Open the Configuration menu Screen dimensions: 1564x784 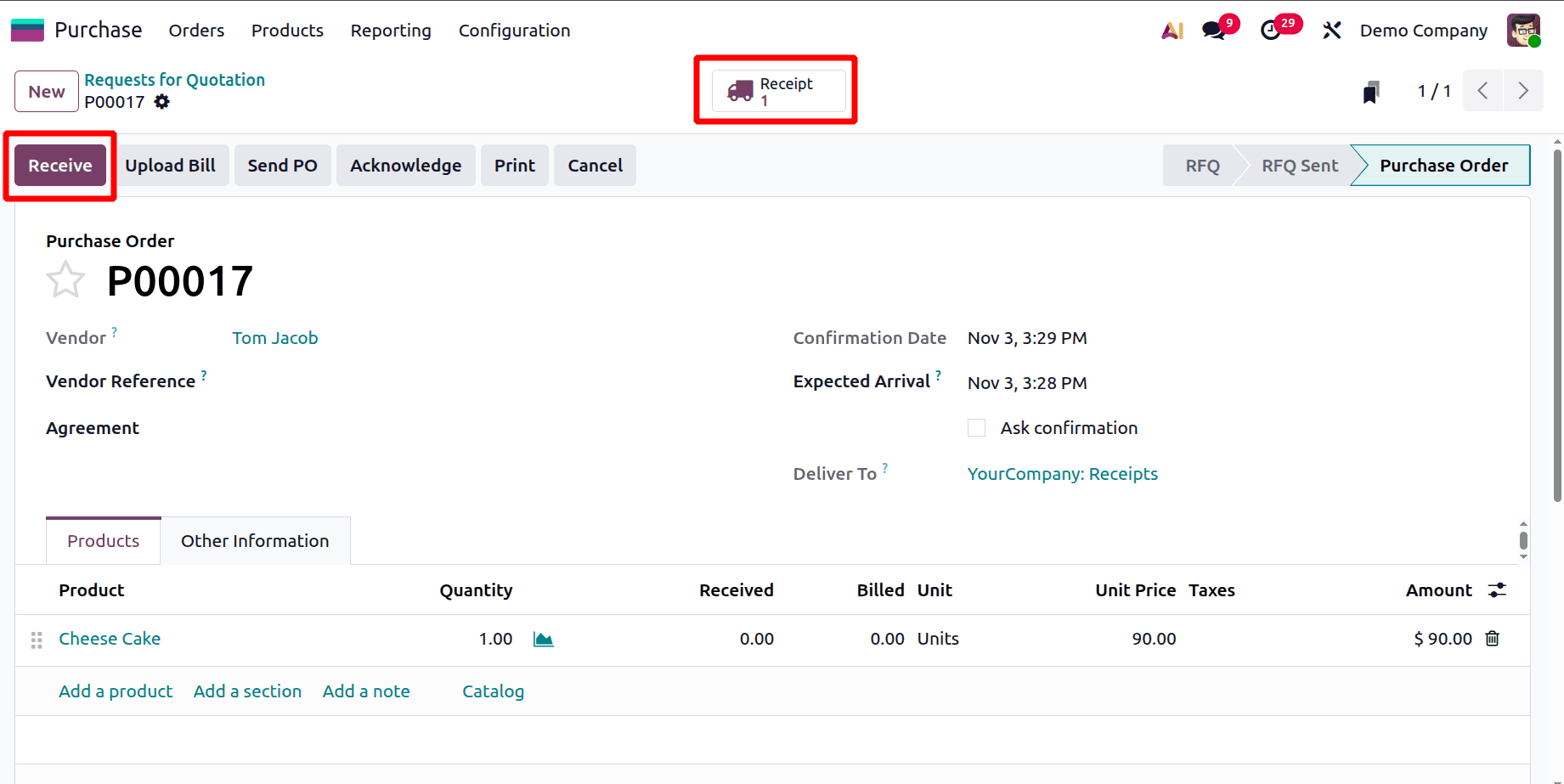coord(513,31)
